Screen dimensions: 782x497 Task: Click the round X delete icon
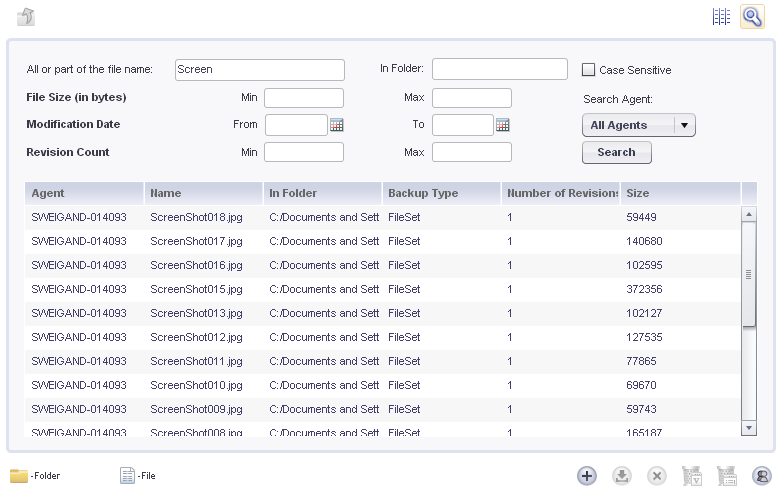(x=657, y=476)
